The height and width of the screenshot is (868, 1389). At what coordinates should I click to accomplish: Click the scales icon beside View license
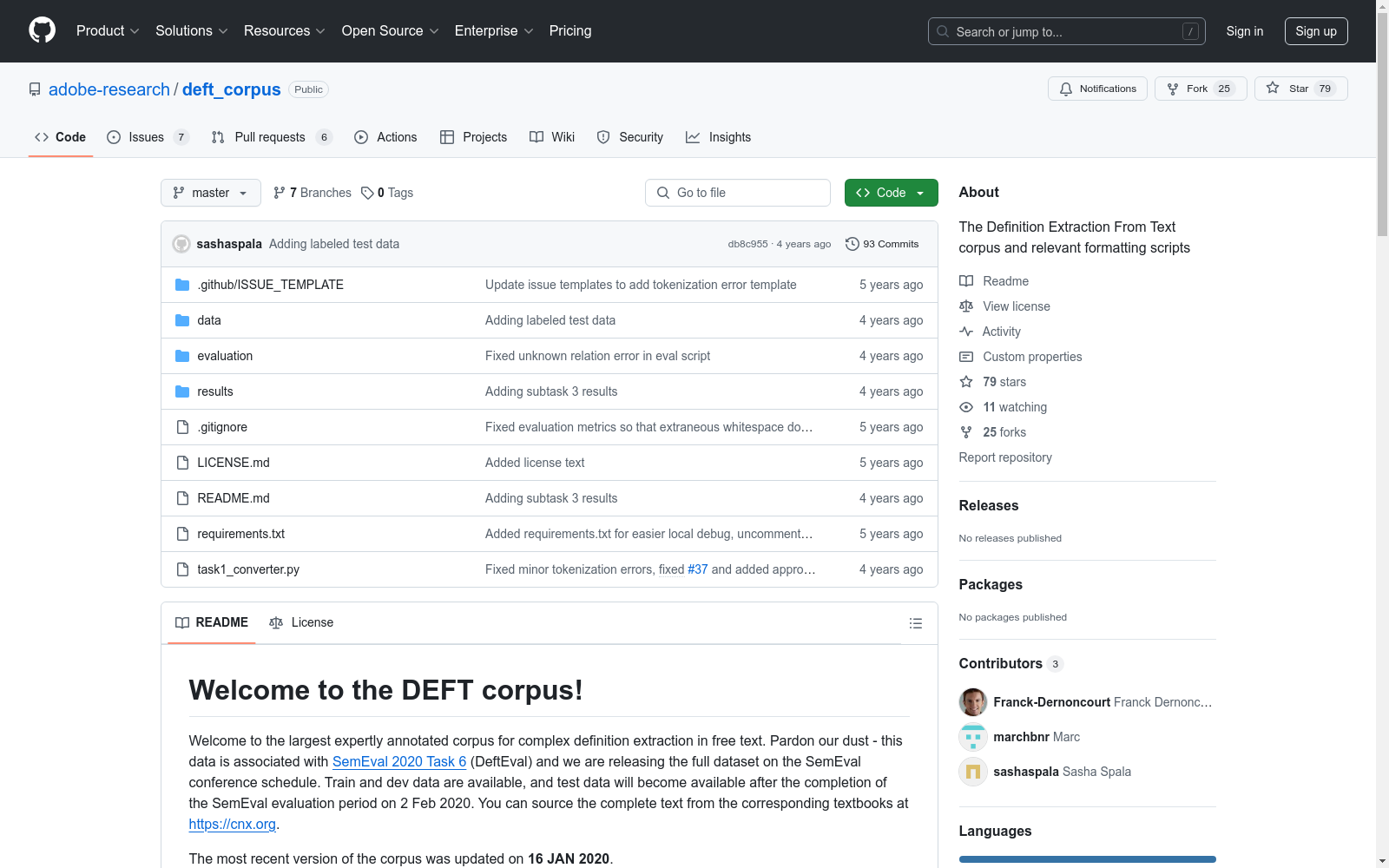(966, 306)
